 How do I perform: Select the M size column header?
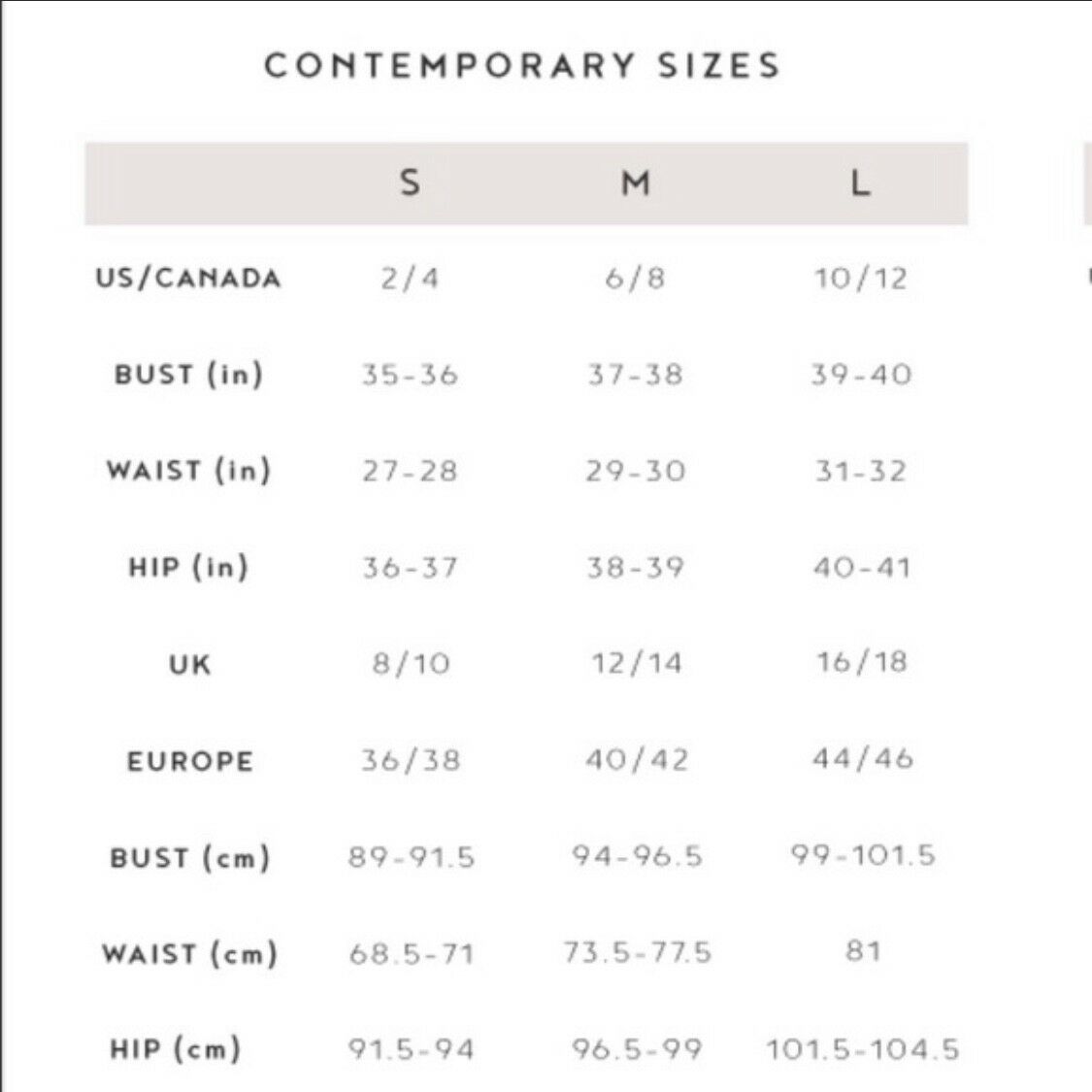pos(635,183)
